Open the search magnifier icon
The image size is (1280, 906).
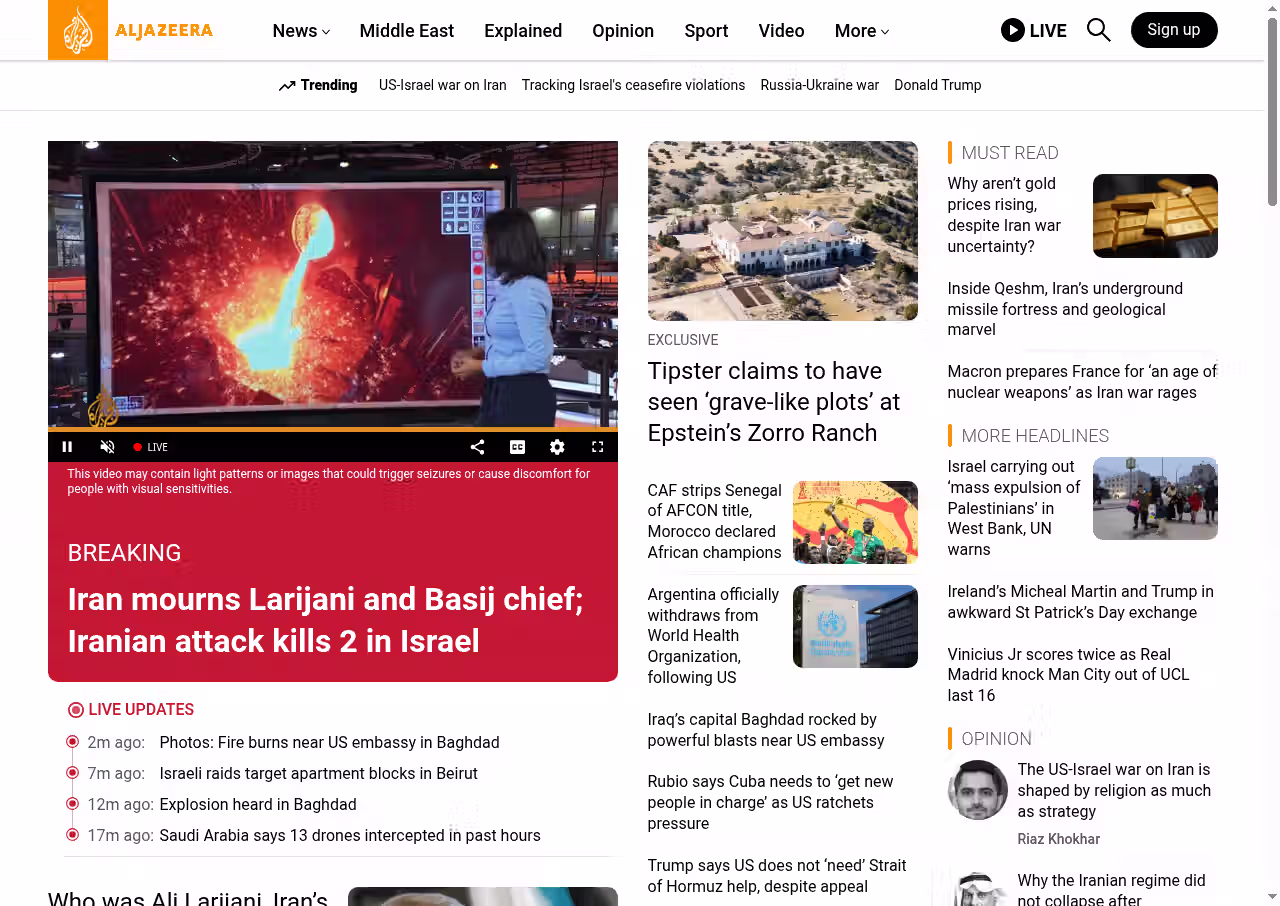(x=1098, y=30)
